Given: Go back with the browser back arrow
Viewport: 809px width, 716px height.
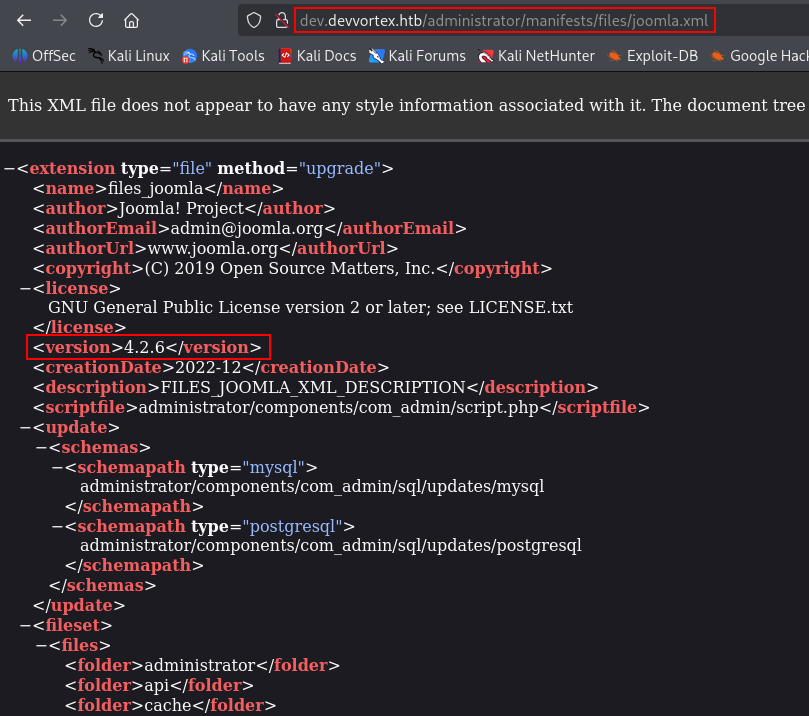Looking at the screenshot, I should [x=24, y=21].
